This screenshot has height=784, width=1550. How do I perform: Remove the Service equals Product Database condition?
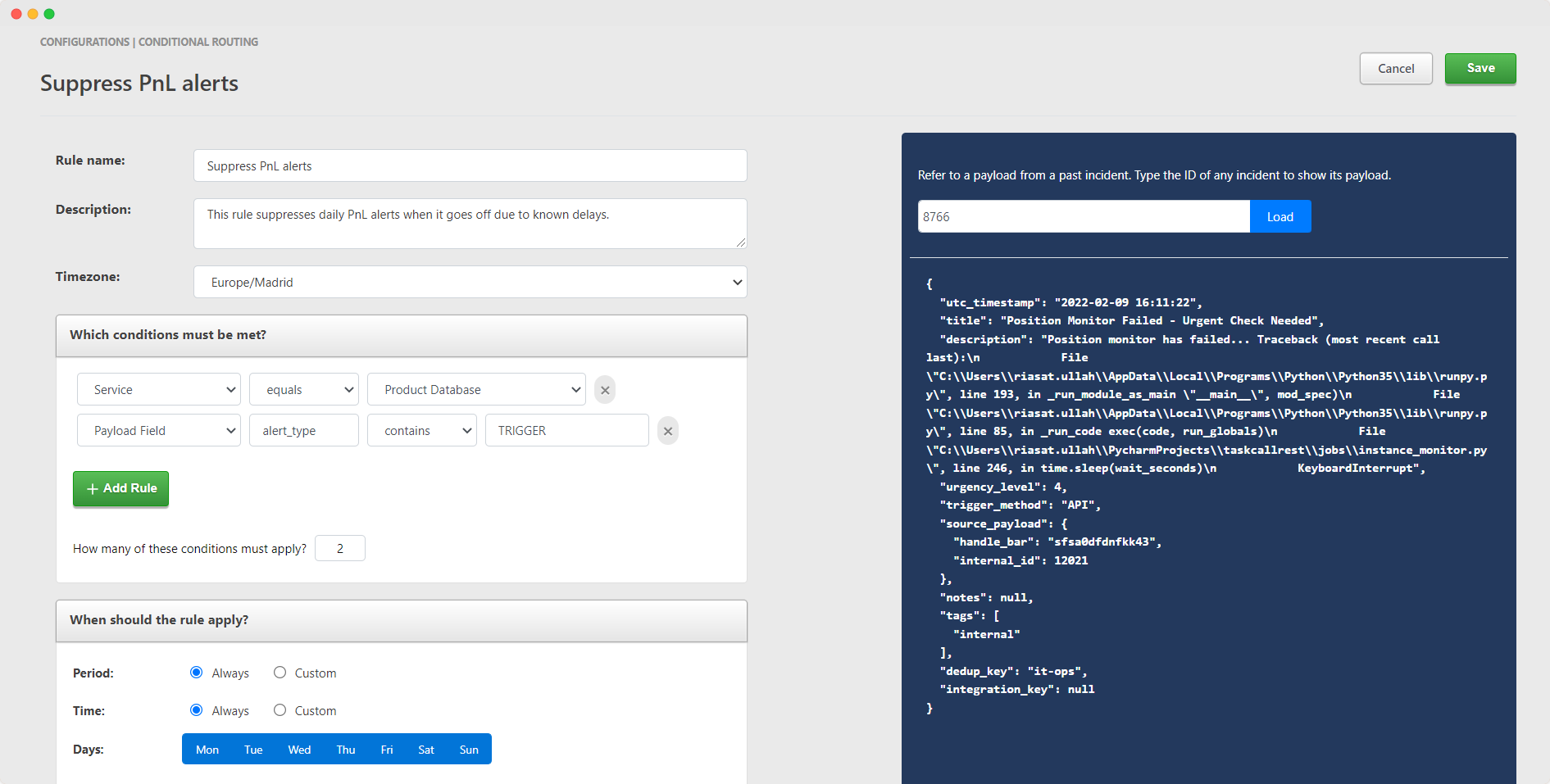pos(605,390)
